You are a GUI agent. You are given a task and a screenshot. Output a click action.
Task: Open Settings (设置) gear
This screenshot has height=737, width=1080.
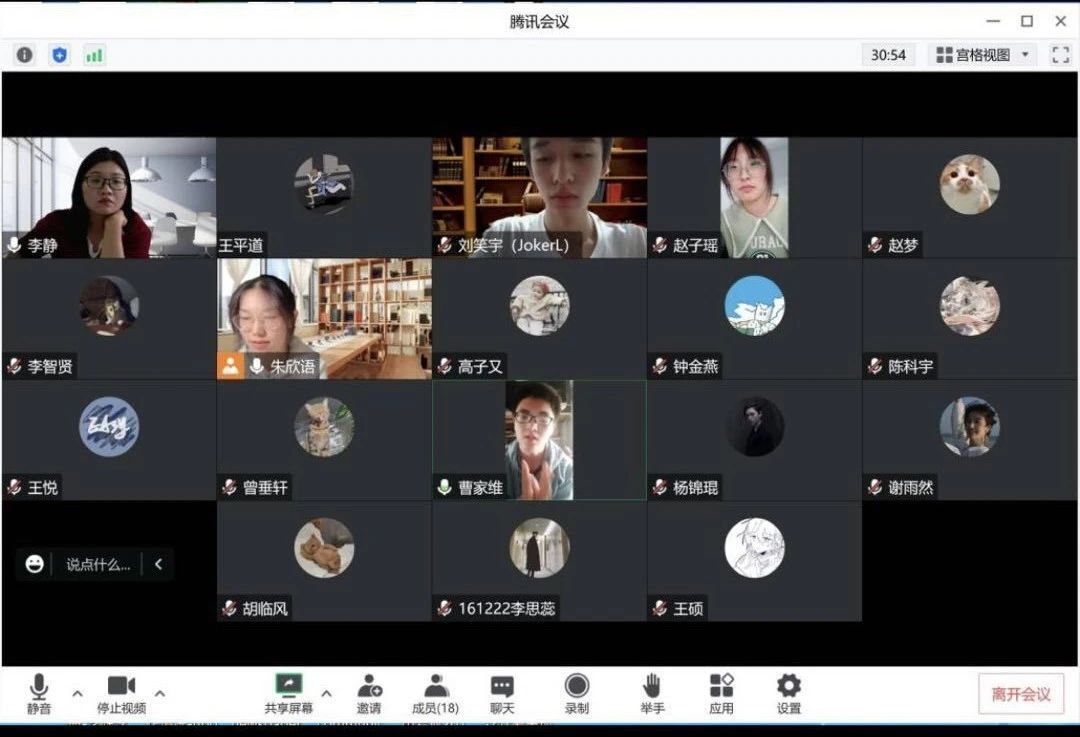click(789, 693)
